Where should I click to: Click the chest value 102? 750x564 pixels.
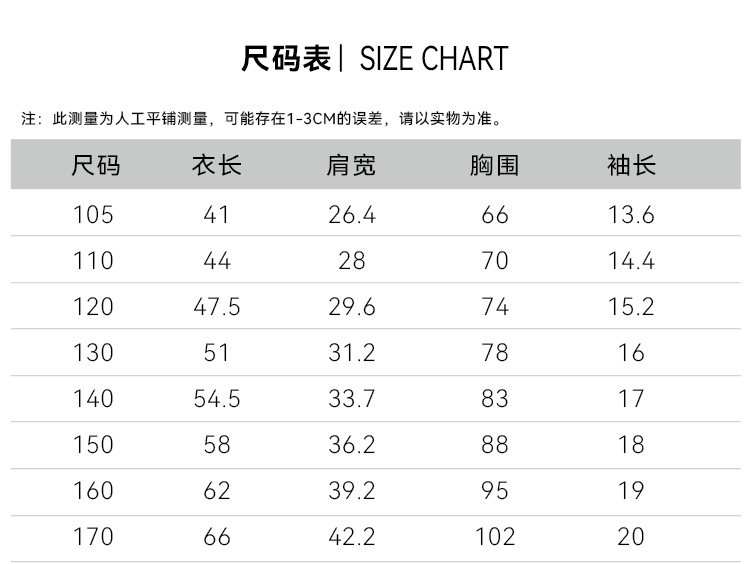[495, 537]
